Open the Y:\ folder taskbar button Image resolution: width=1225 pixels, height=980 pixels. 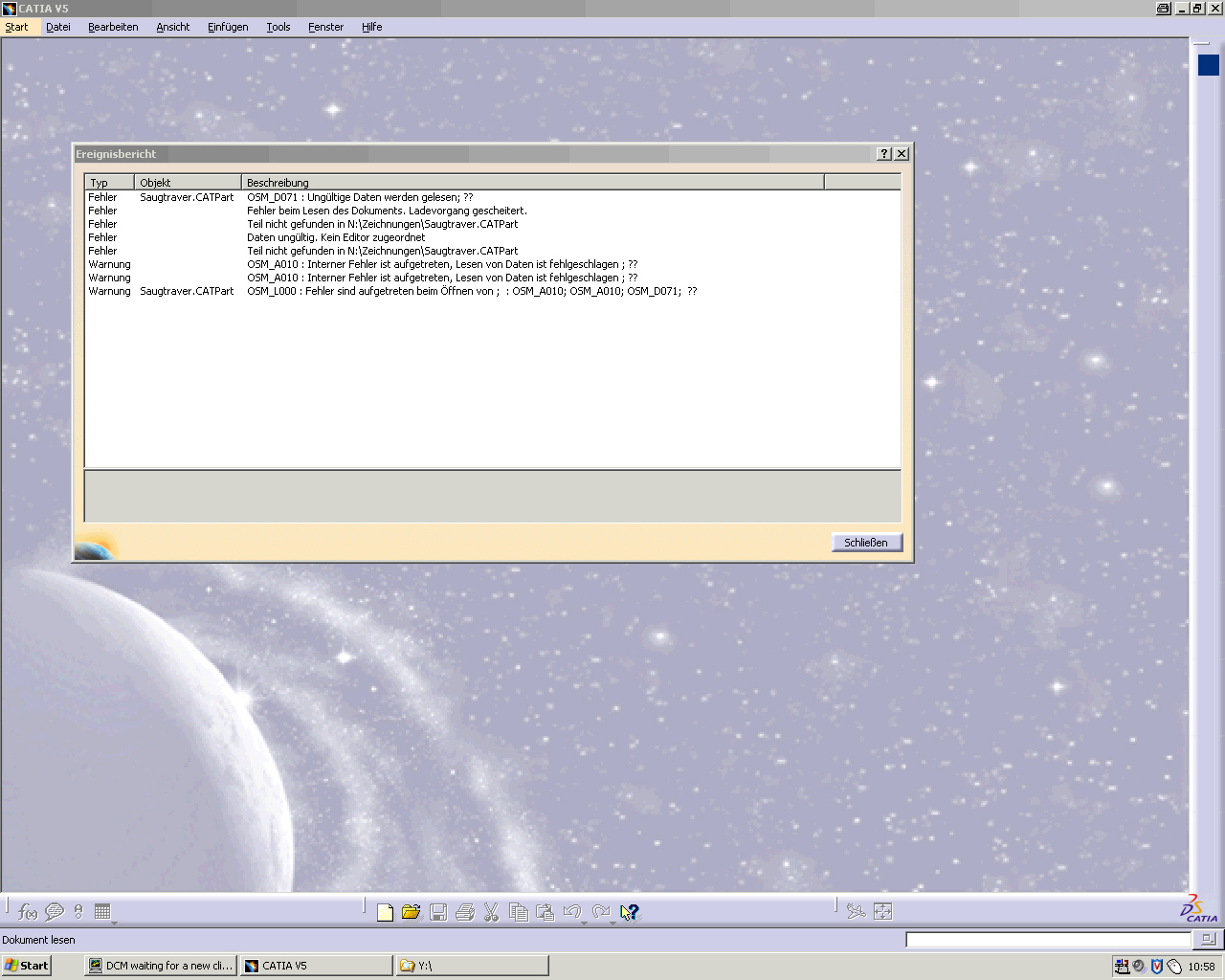(472, 966)
